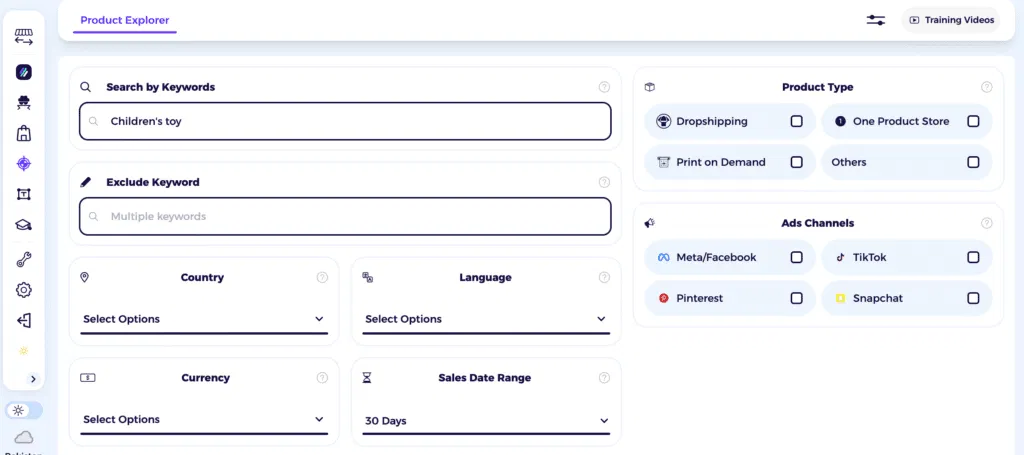Click the Print on Demand icon

coord(664,163)
